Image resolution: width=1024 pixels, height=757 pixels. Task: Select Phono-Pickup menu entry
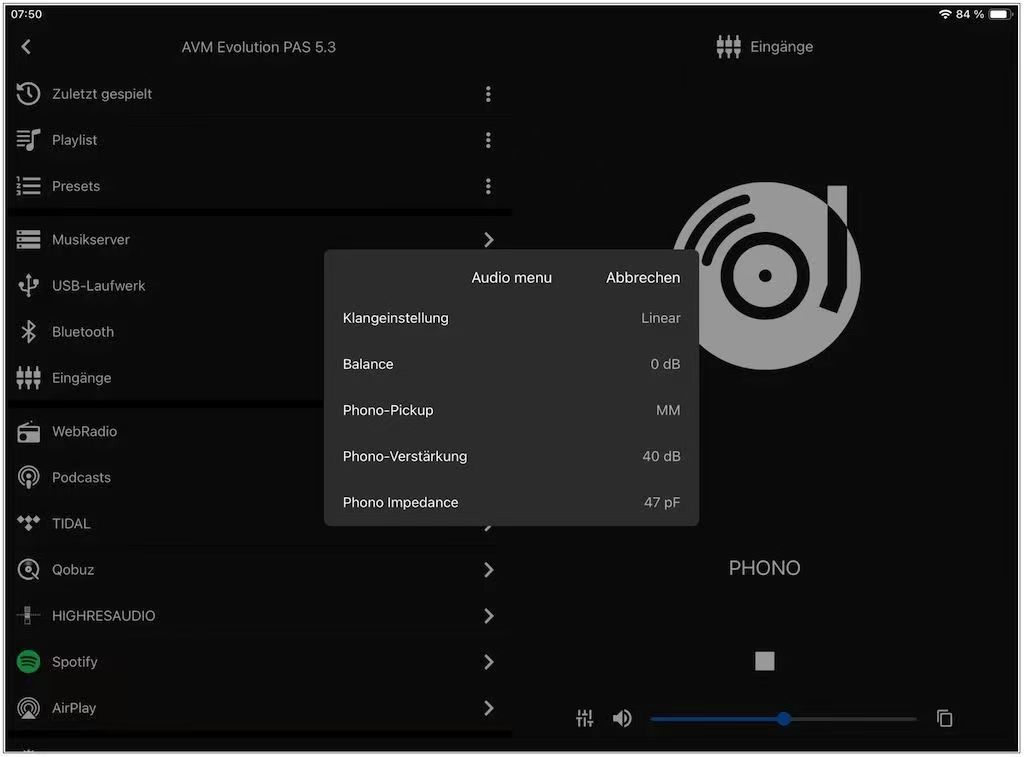pyautogui.click(x=511, y=410)
